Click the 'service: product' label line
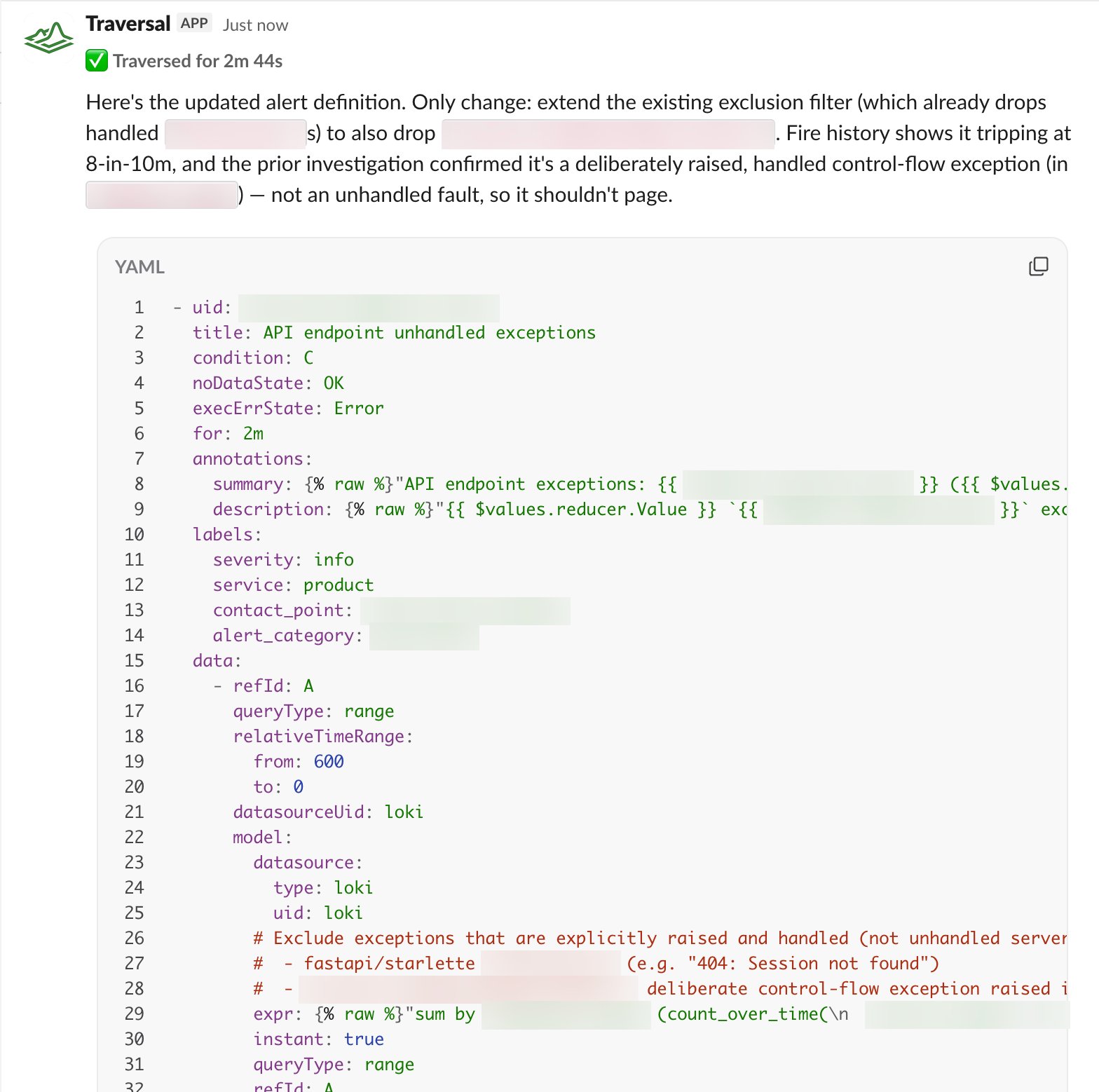 [x=293, y=585]
